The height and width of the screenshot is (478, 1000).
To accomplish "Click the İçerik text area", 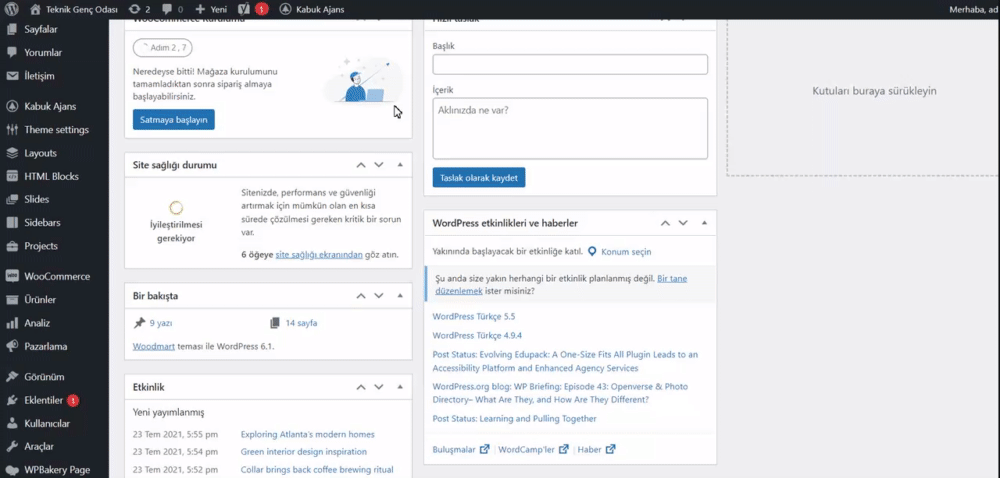I will (570, 128).
